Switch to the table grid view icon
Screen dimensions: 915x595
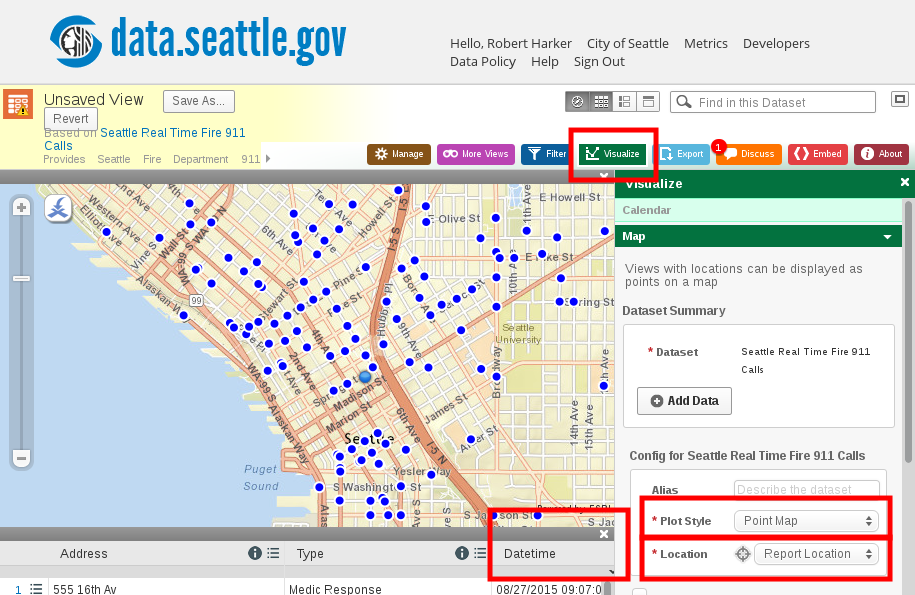601,102
